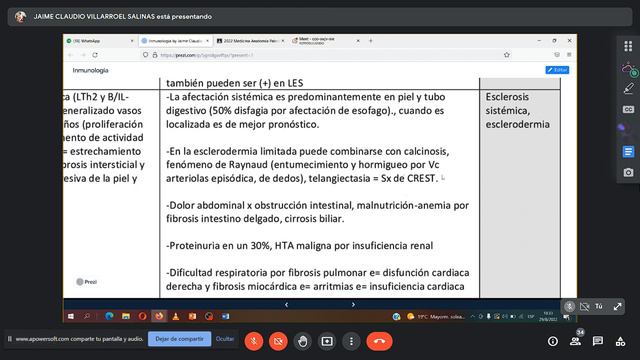Screen dimensions: 640x360
Task: Click Inmunologia presentation title
Action: (90, 70)
